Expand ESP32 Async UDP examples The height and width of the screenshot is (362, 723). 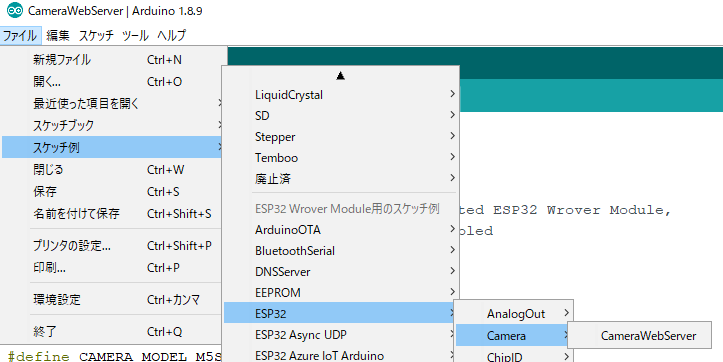click(340, 335)
